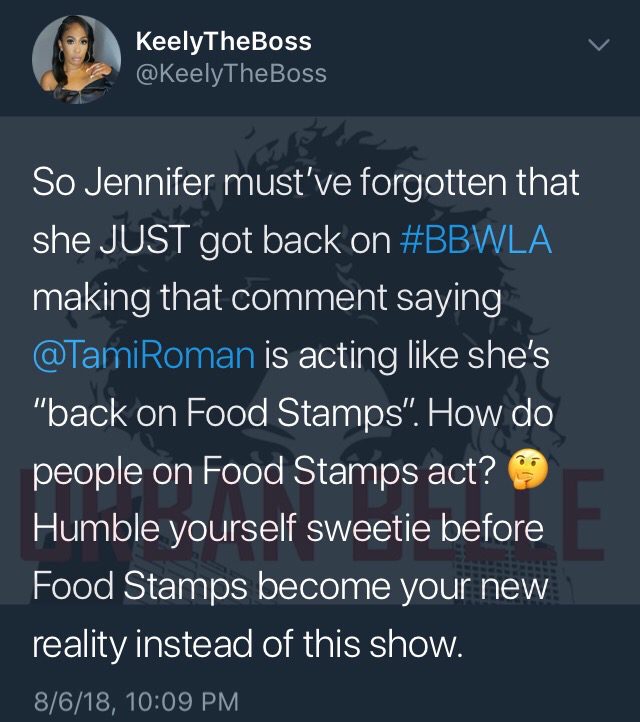Open the #BBWLA hashtag
640x722 pixels.
[476, 240]
